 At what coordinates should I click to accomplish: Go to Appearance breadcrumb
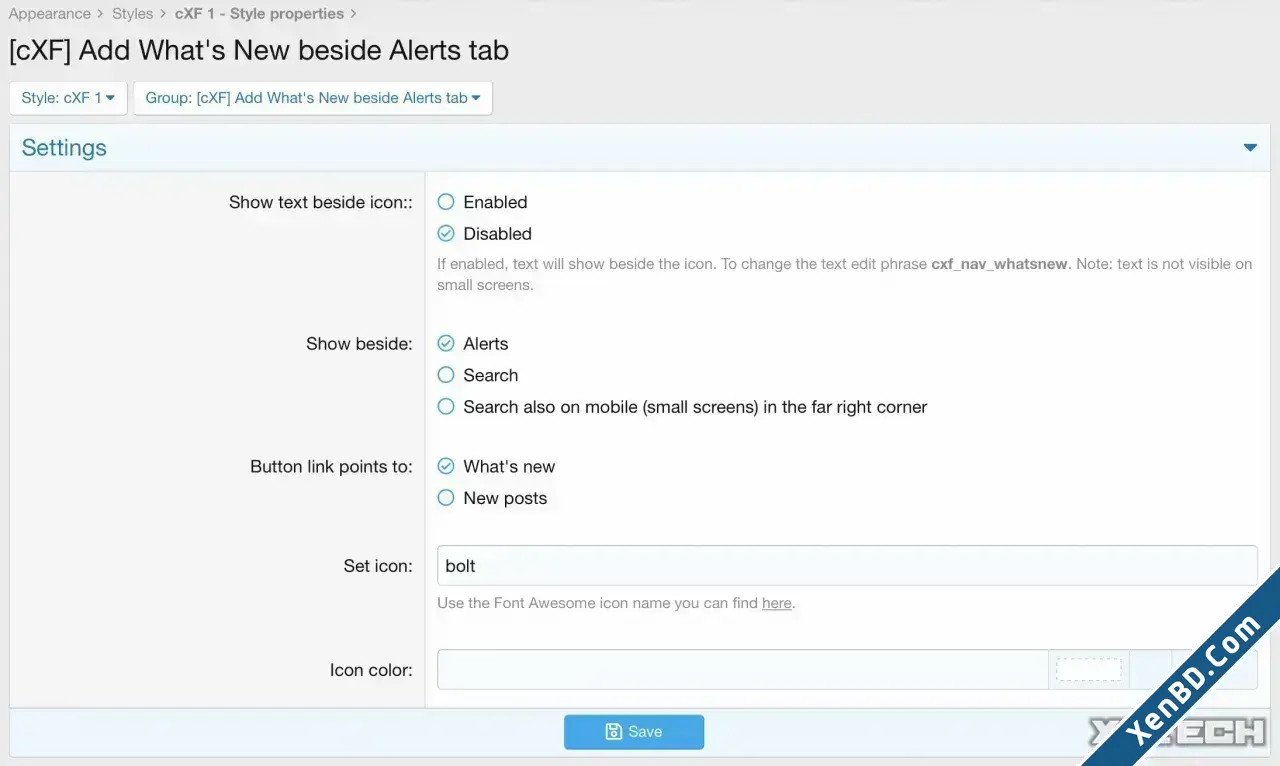pyautogui.click(x=50, y=14)
